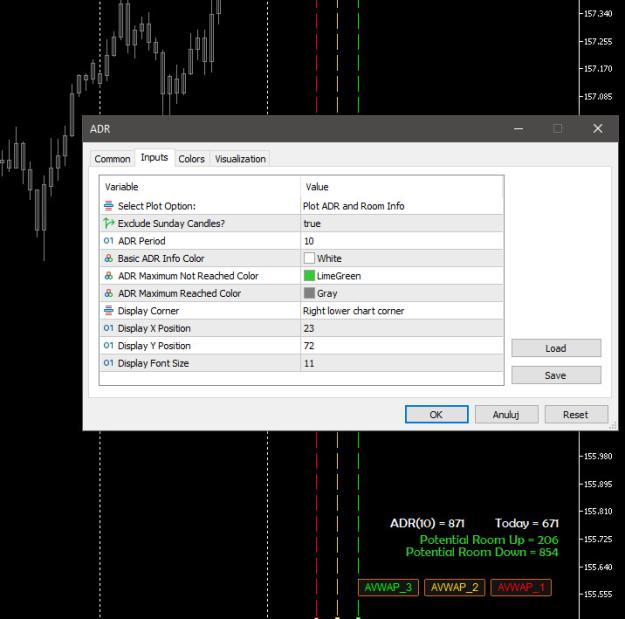Click the 'Potential Room Up = 206' label

click(489, 540)
